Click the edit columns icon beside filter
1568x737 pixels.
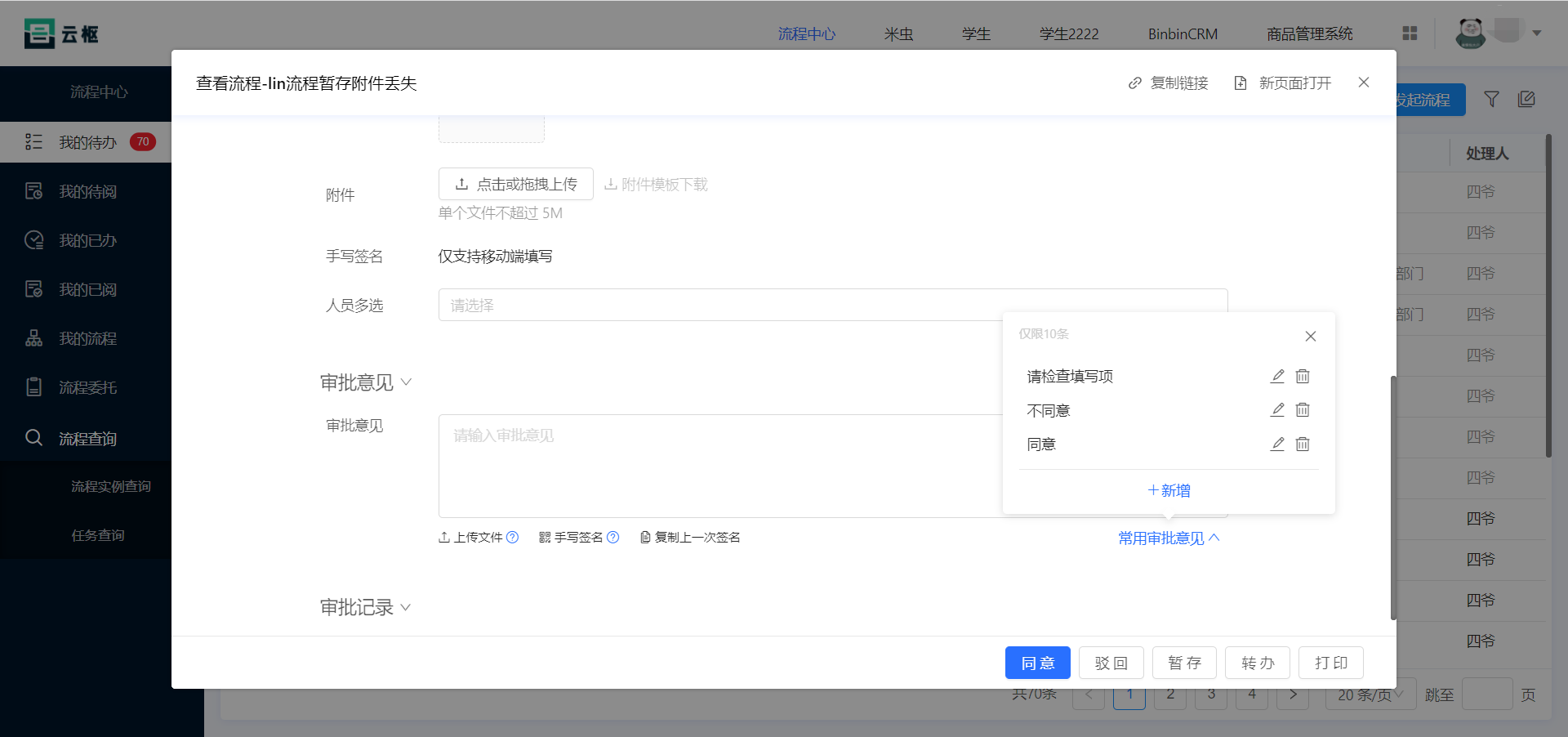tap(1526, 100)
